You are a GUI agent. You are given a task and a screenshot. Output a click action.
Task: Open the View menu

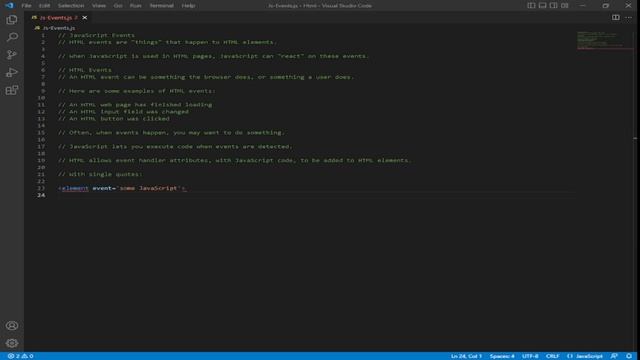coord(99,6)
